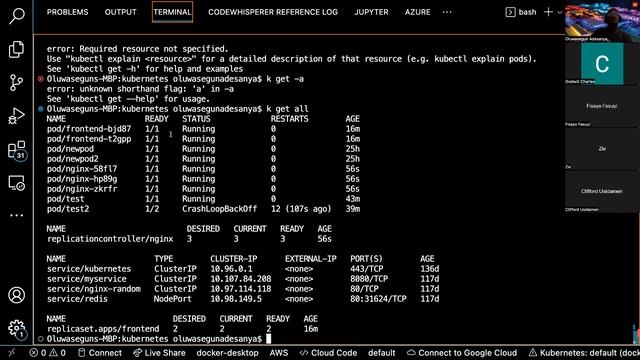Click pod/nginx-hp89g text
Screen dimensions: 640x360
click(x=82, y=179)
